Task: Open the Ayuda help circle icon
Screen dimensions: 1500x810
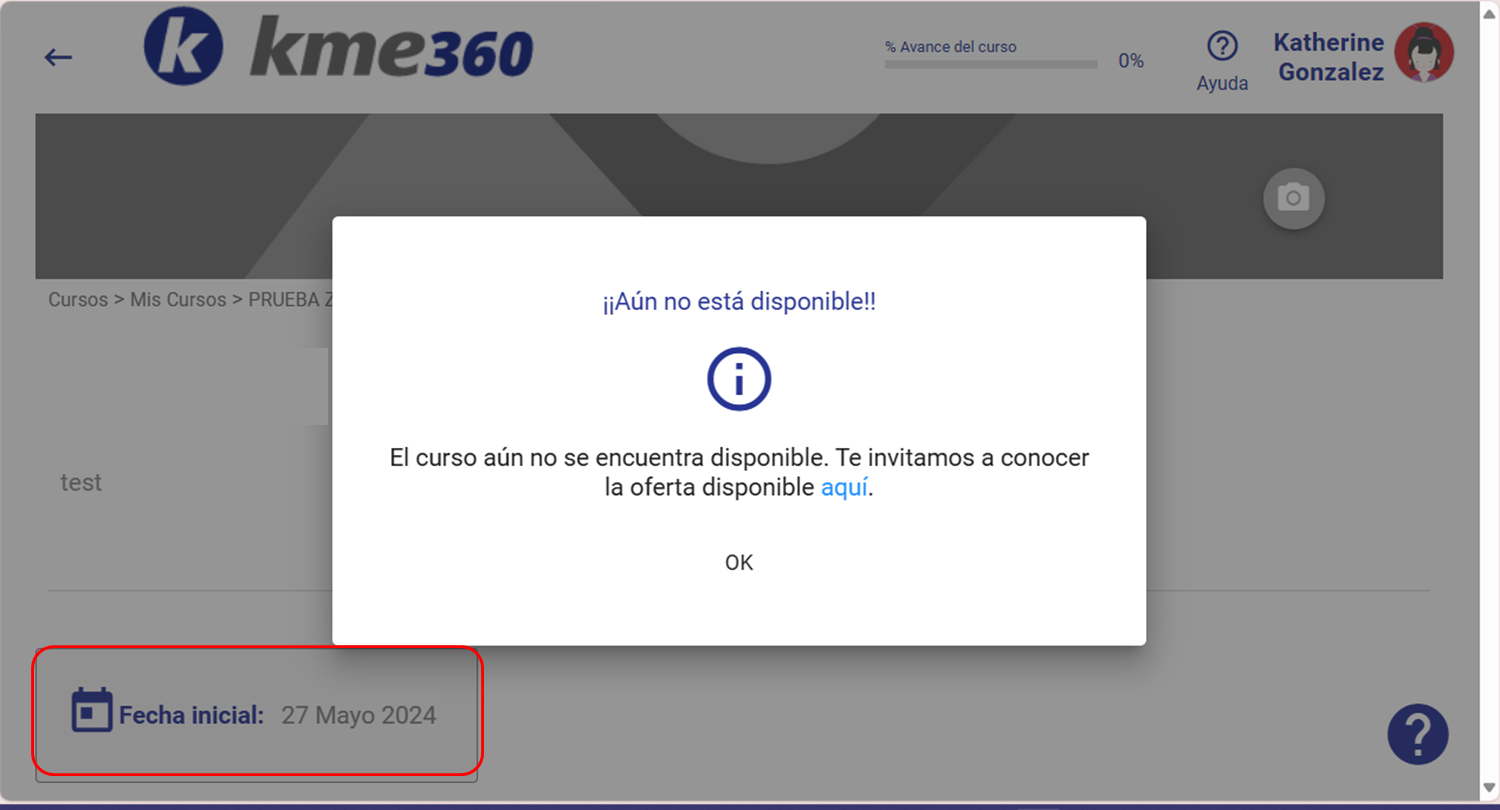Action: pyautogui.click(x=1222, y=46)
